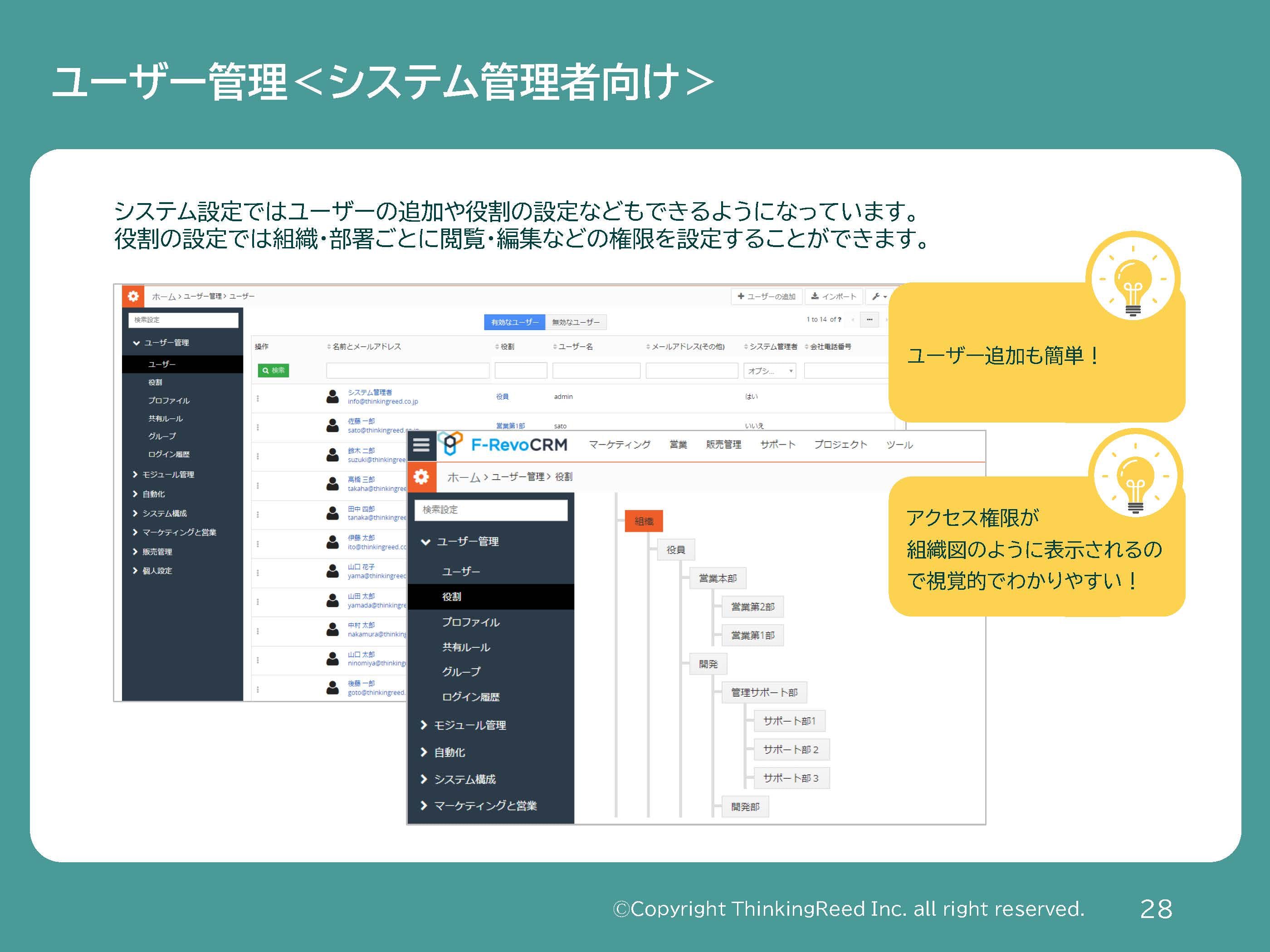Screen dimensions: 1270x952
Task: Open the システム管理者 filter dropdown オプシ...
Action: coord(769,371)
